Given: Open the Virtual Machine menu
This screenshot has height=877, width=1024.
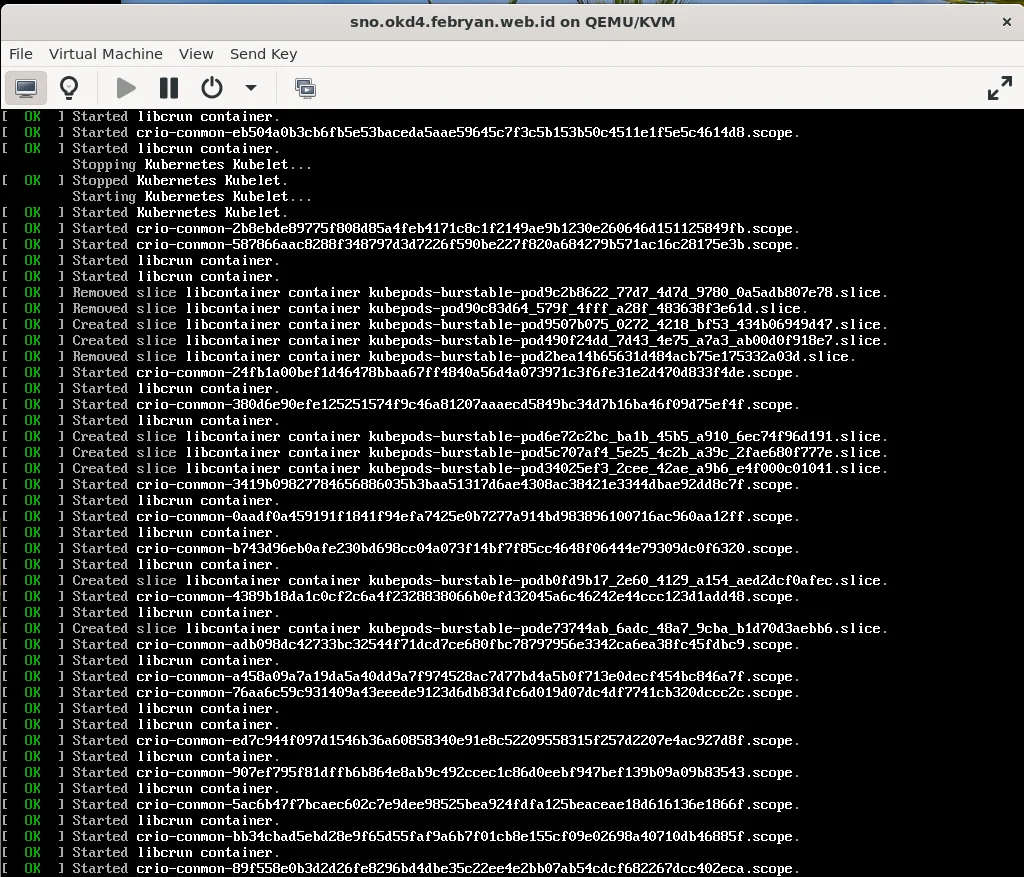Looking at the screenshot, I should (106, 54).
